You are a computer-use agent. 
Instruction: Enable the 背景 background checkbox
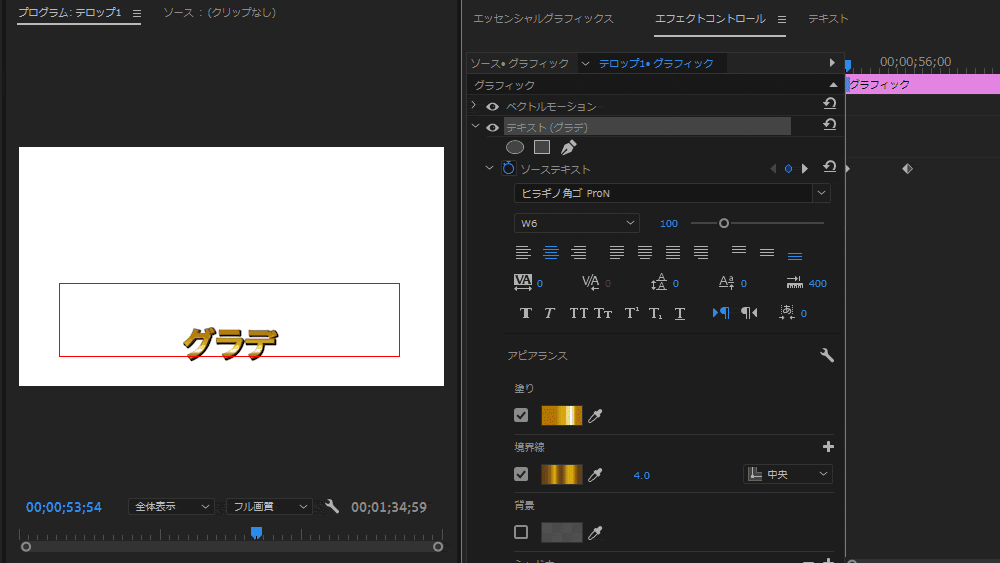521,532
